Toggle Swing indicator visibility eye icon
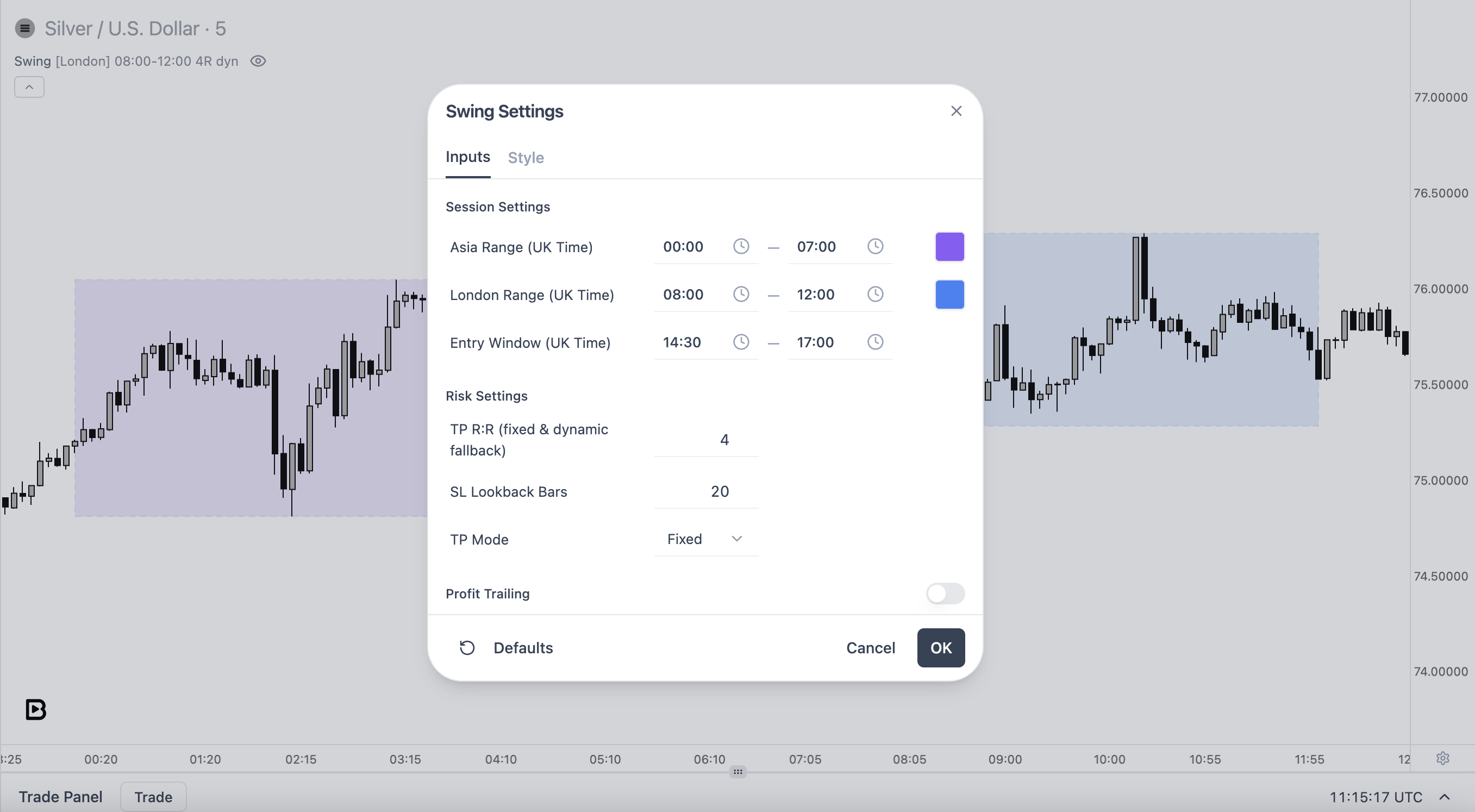Screen dimensions: 1475x812 click(x=258, y=61)
